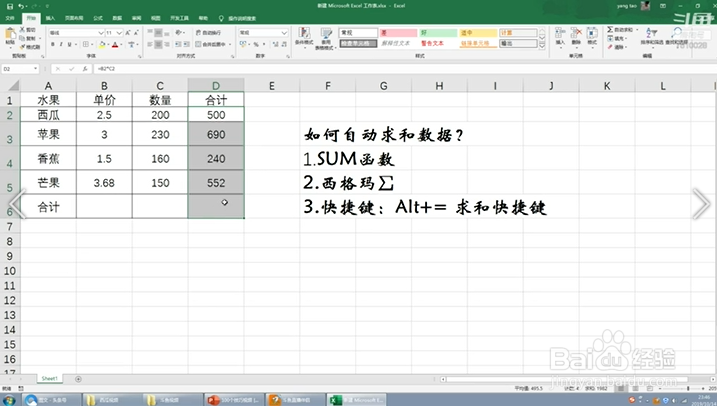Click the Clear eraser icon
This screenshot has height=406, width=717.
(x=610, y=47)
